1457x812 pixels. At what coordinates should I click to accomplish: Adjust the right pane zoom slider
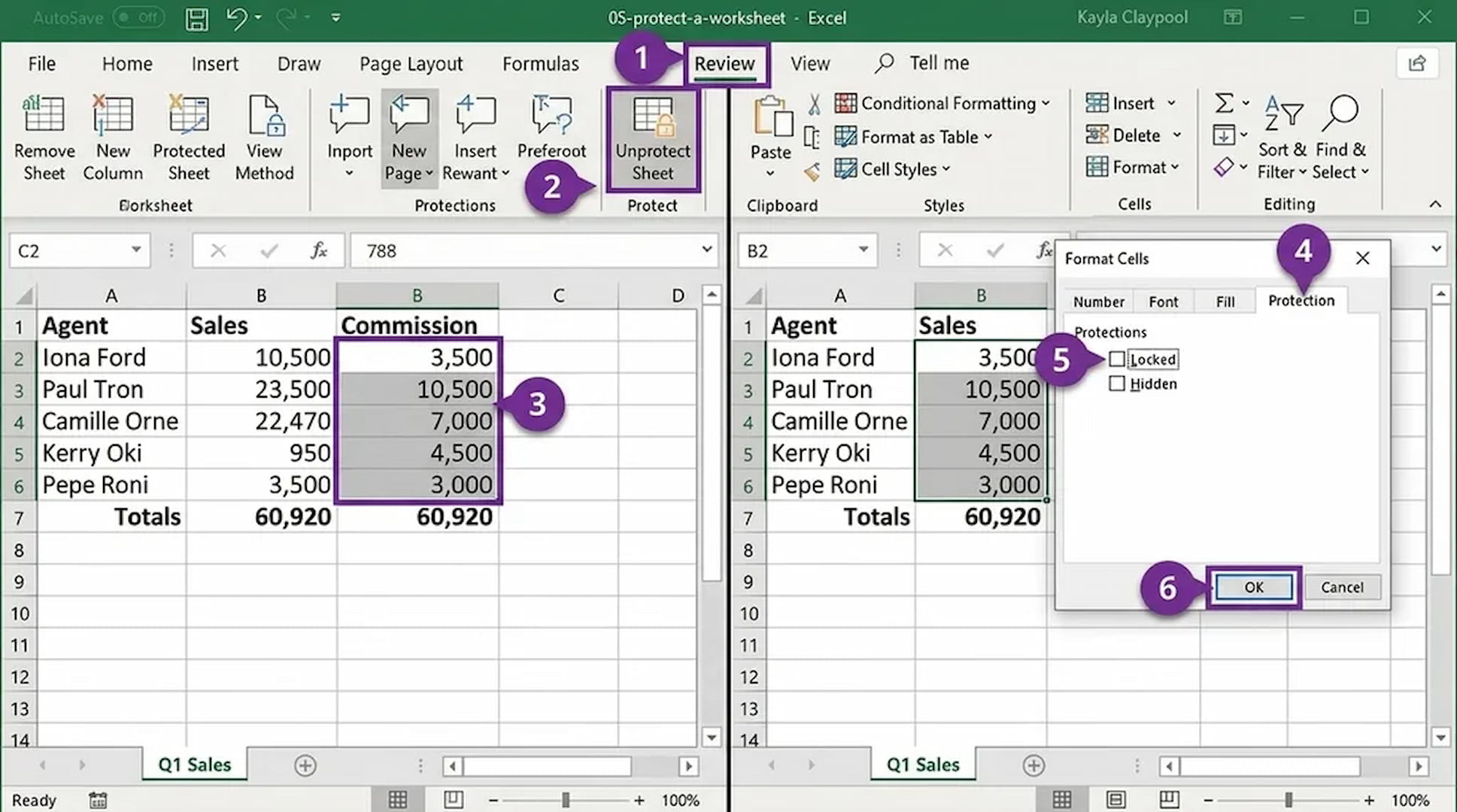coord(1288,800)
